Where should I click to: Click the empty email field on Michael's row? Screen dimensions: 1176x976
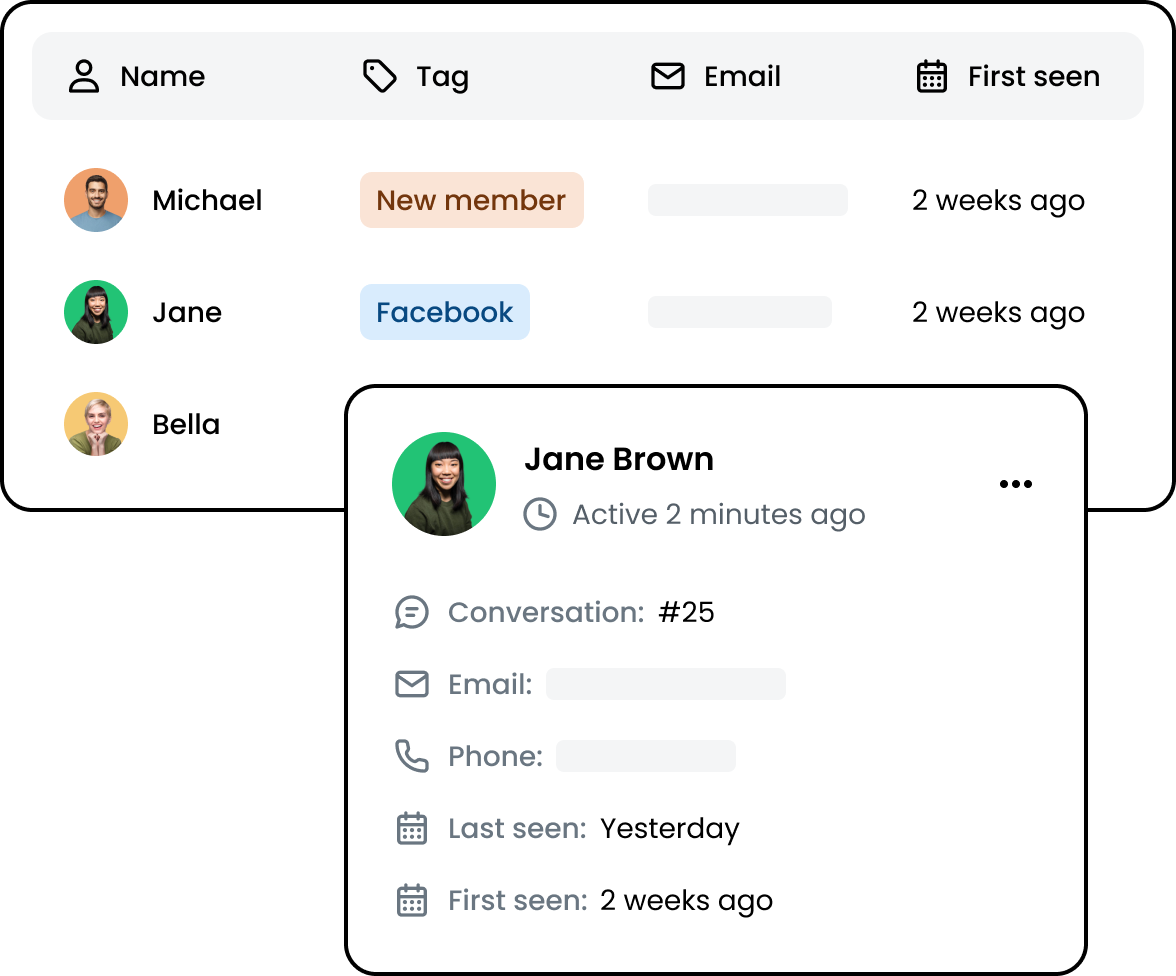747,200
